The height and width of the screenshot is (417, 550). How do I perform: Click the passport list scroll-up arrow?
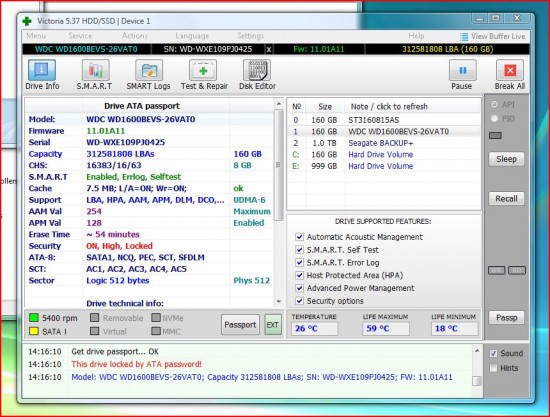pyautogui.click(x=279, y=104)
